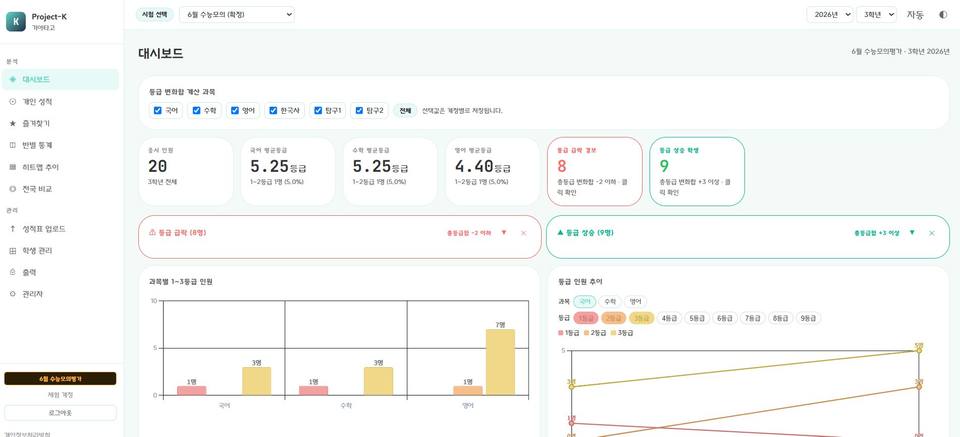This screenshot has width=960, height=437.
Task: Expand the 등급 상승 (9명) panel arrow
Action: click(912, 233)
